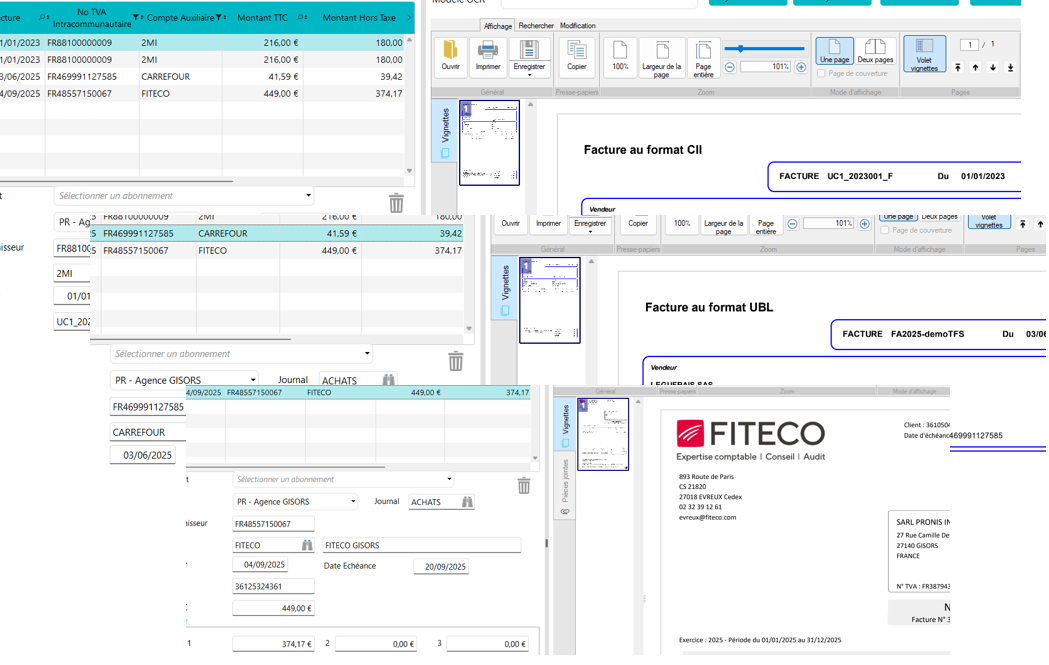This screenshot has width=1049, height=665.
Task: Expand PR - Agence GISORS dropdown in FITECO form
Action: tap(352, 502)
